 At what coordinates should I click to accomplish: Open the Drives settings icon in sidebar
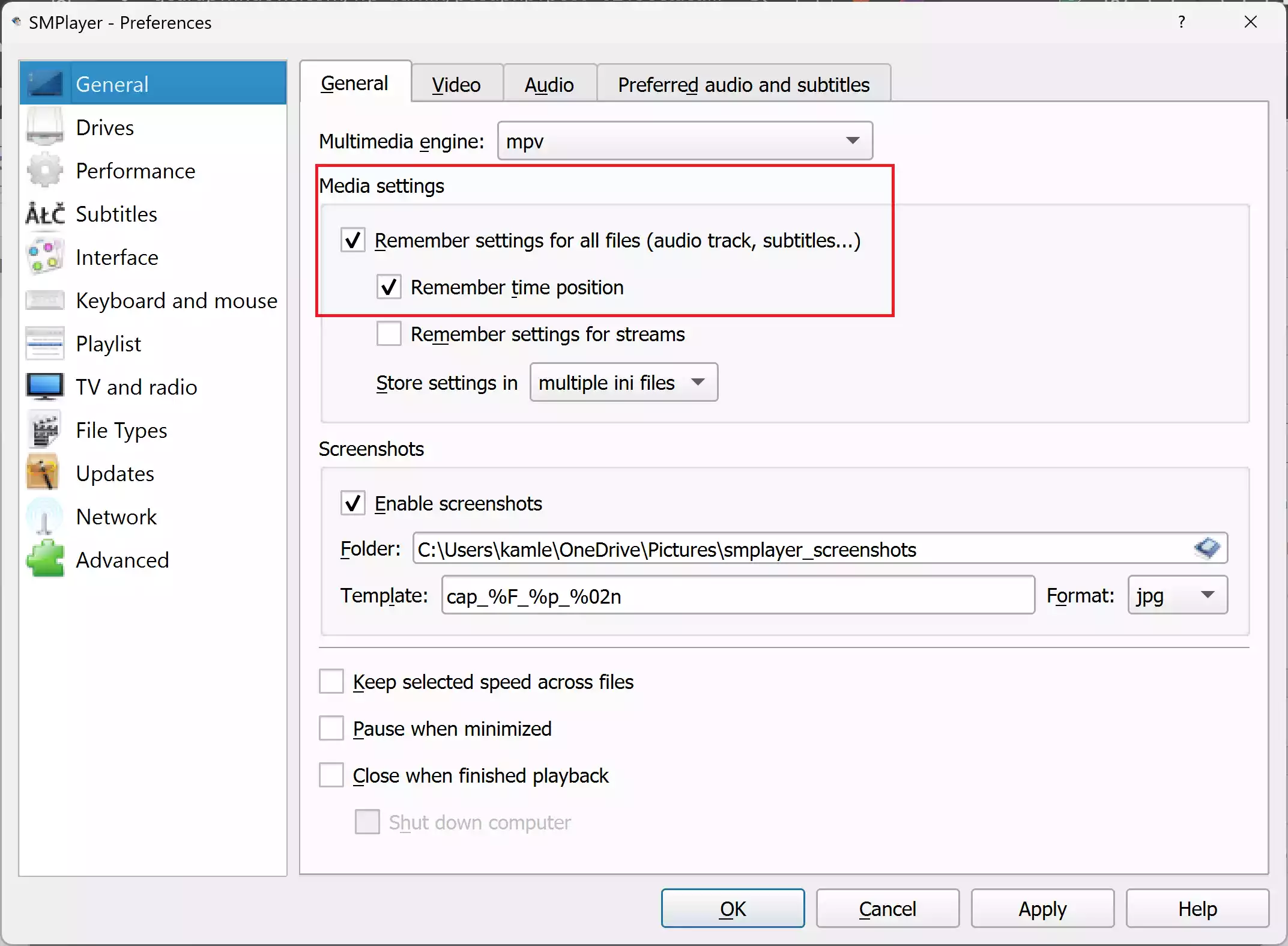44,127
